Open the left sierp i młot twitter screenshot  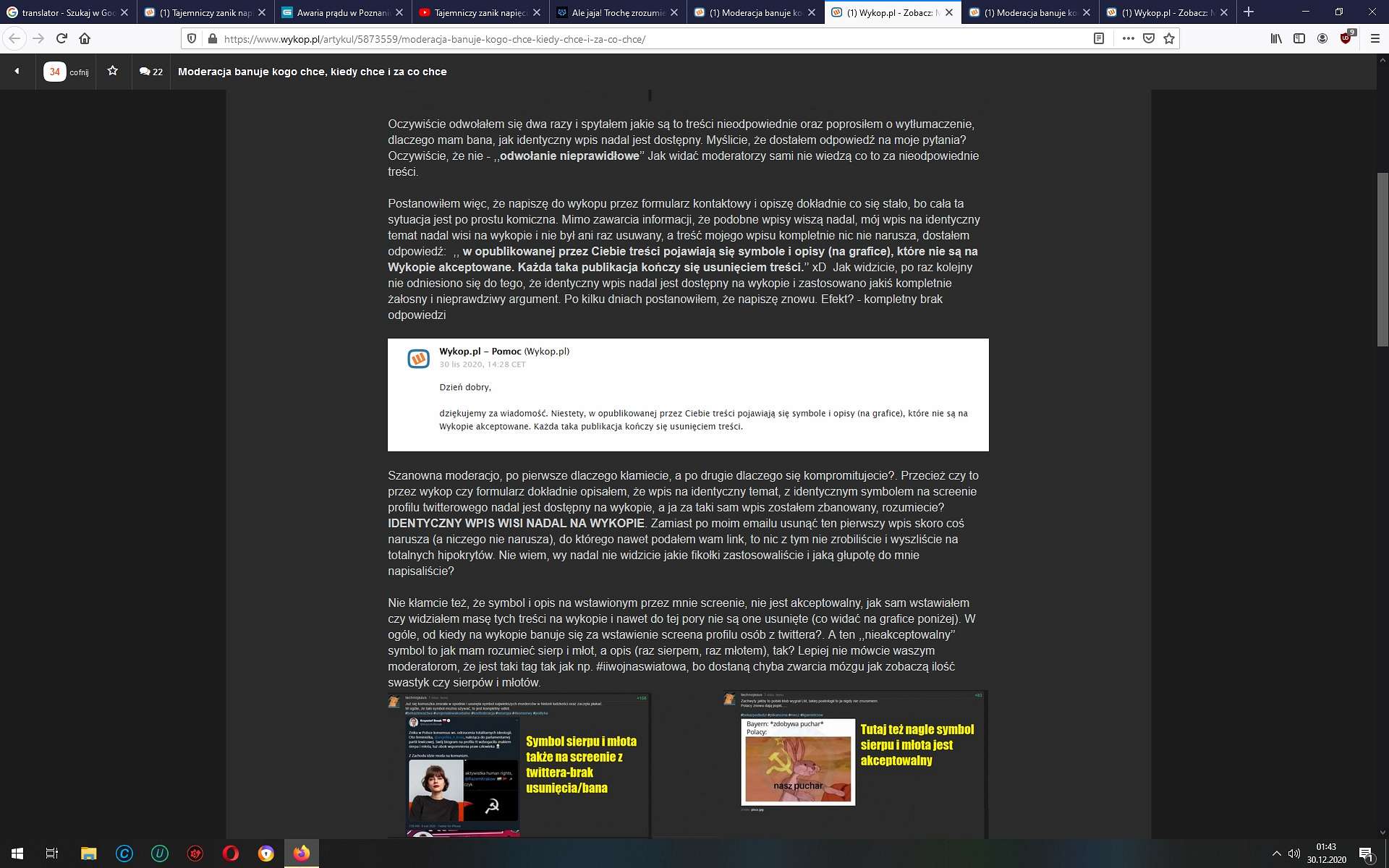[x=519, y=765]
